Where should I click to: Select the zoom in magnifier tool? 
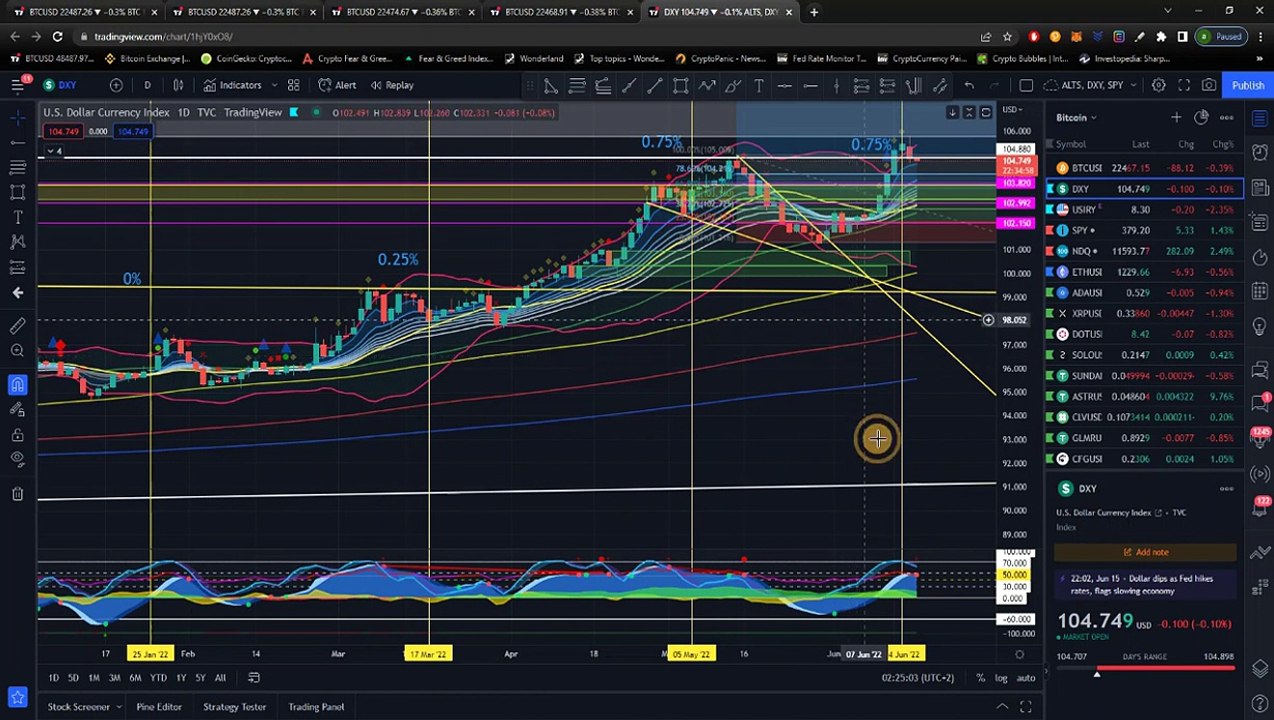(17, 351)
